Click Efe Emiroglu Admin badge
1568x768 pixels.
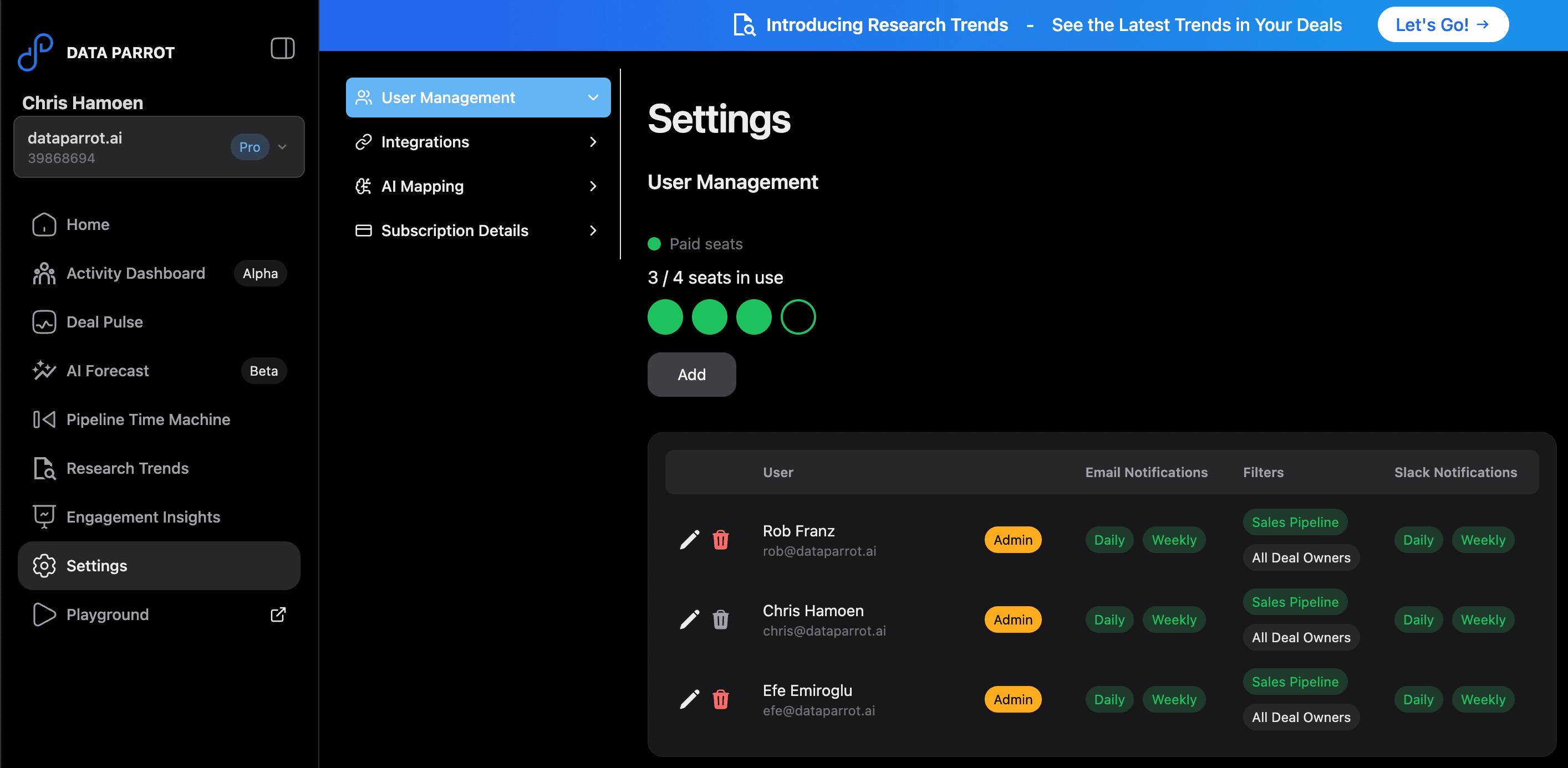click(x=1013, y=699)
